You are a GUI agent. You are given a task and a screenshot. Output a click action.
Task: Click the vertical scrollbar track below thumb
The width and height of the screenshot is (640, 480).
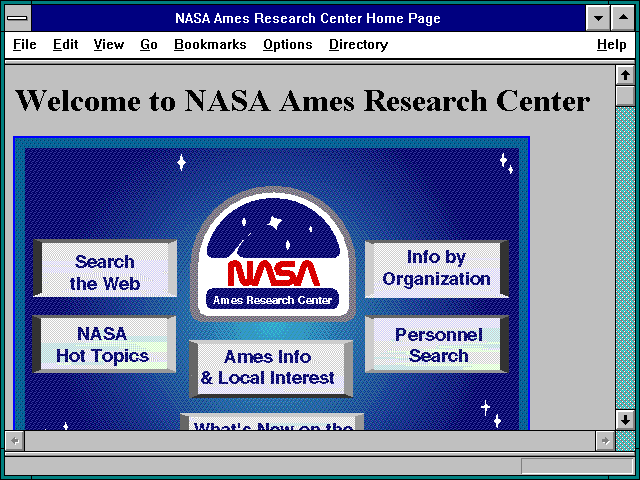pos(625,258)
